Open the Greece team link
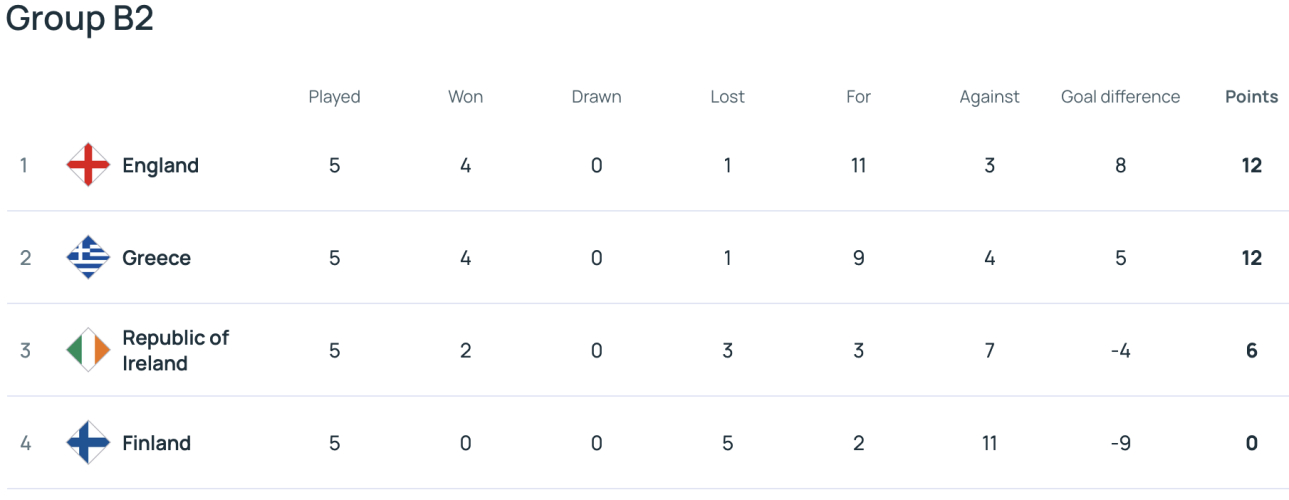This screenshot has height=500, width=1289. coord(156,258)
